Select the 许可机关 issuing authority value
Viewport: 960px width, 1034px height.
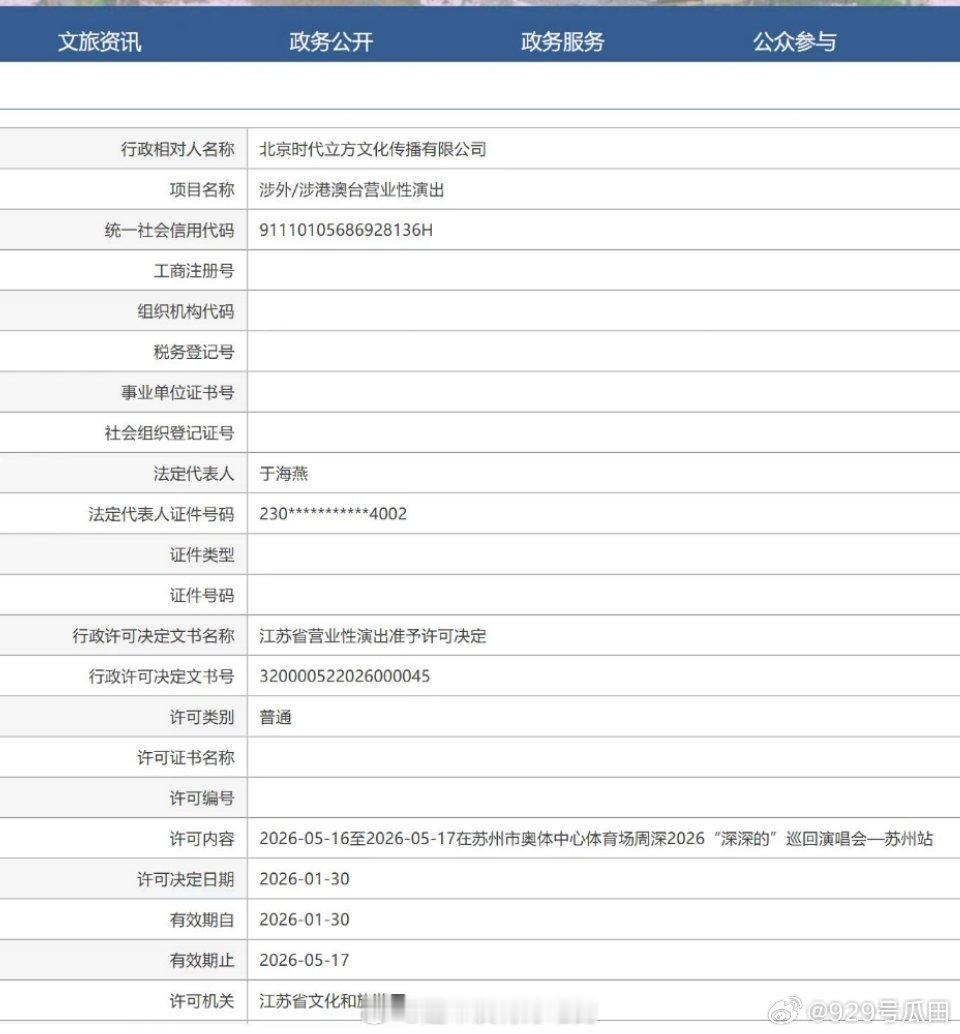(x=340, y=1001)
